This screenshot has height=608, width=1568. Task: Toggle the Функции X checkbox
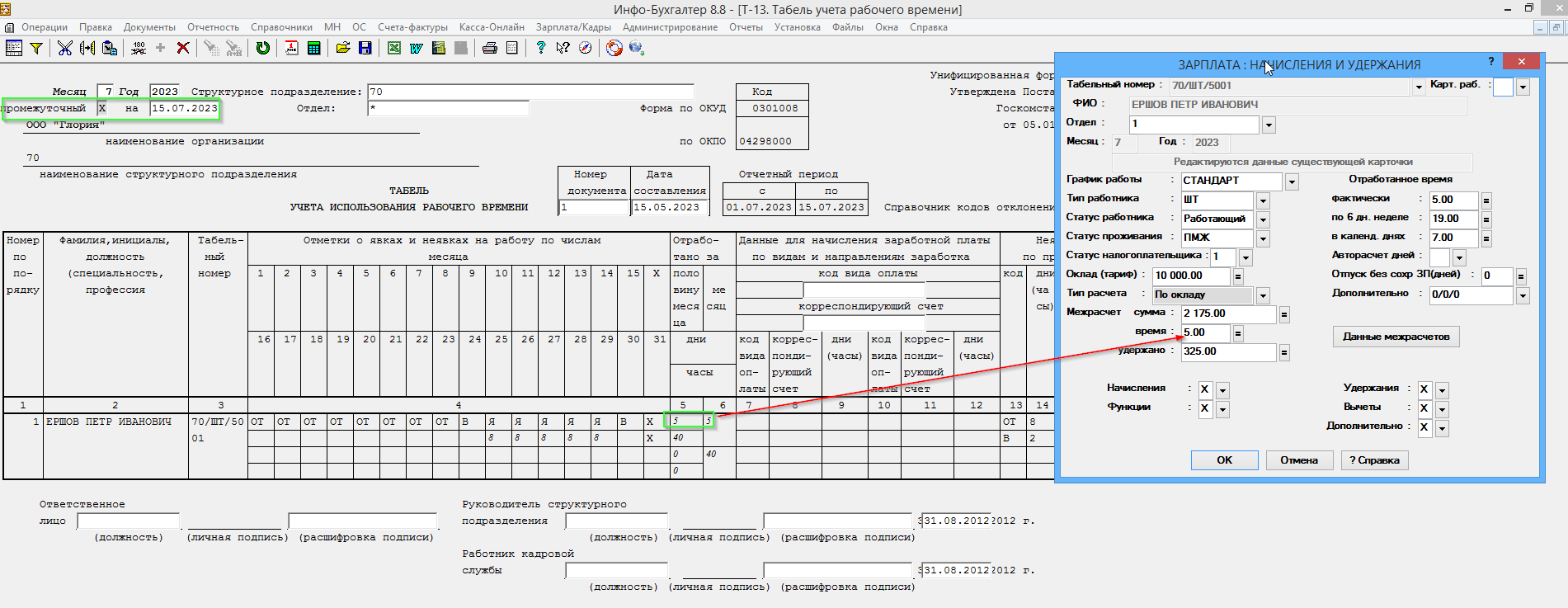click(1205, 408)
